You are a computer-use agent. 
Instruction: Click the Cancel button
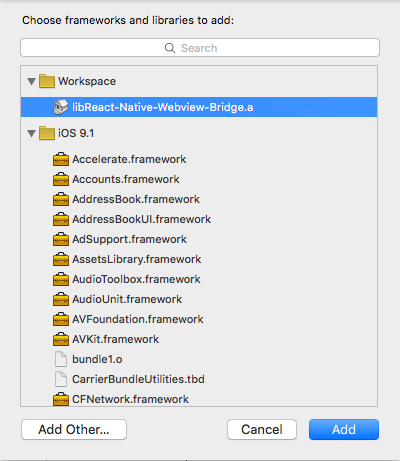coord(262,429)
